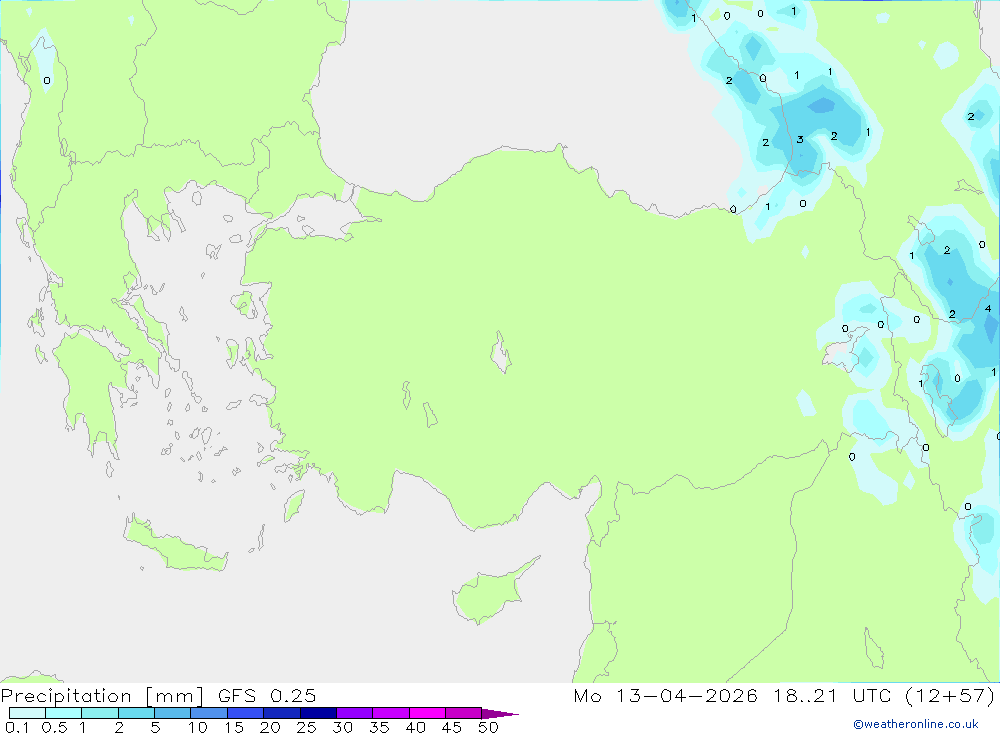The height and width of the screenshot is (733, 1000).
Task: Click the 45–50 mm legend color swatch
Action: point(463,713)
